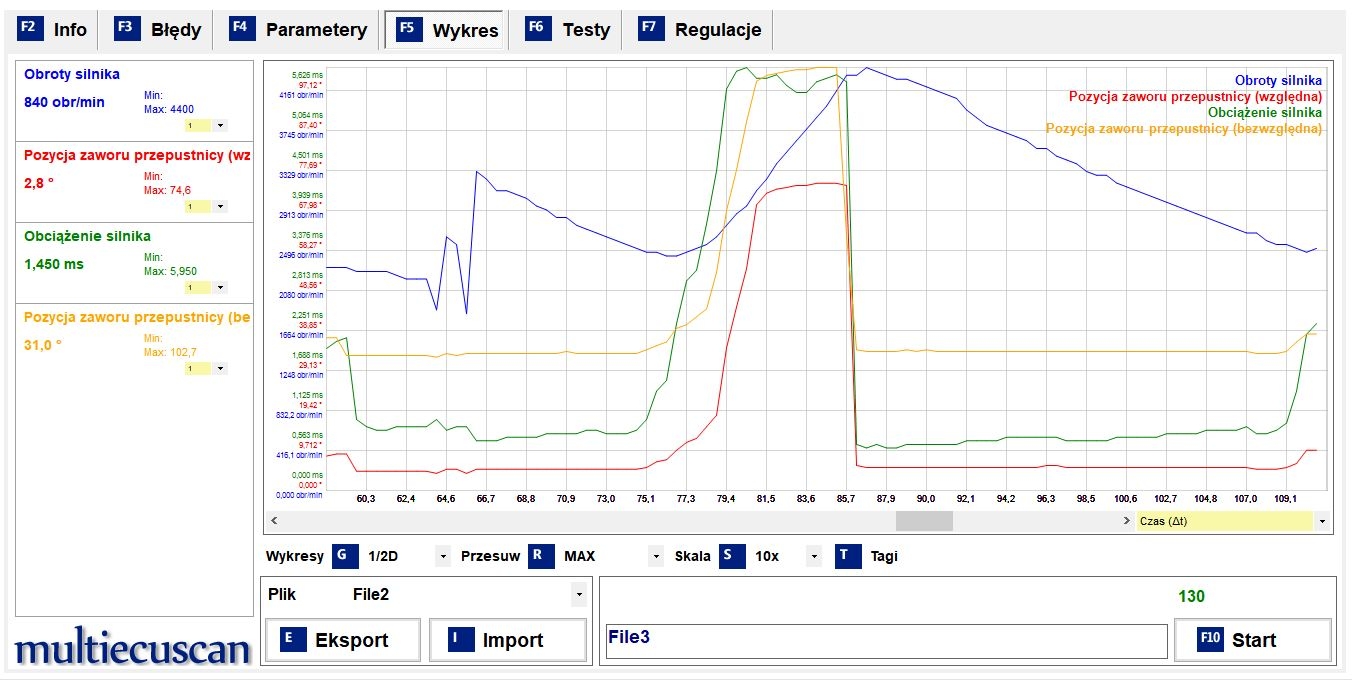Click the E key icon on Eksport
This screenshot has width=1352, height=680.
tap(293, 639)
